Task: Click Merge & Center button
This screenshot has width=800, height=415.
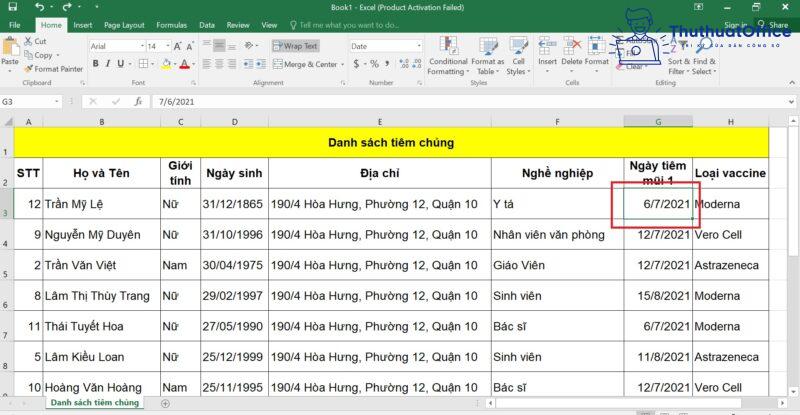Action: (305, 64)
